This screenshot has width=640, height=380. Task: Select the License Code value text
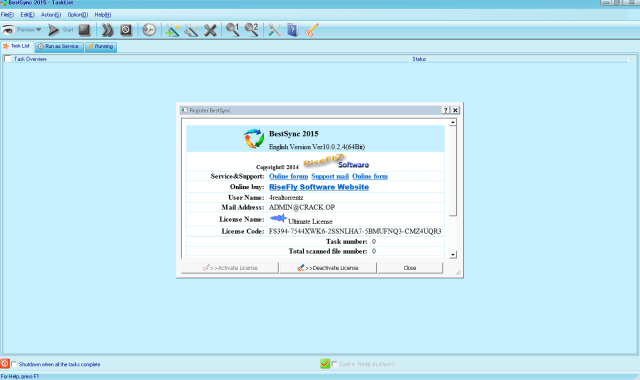355,231
